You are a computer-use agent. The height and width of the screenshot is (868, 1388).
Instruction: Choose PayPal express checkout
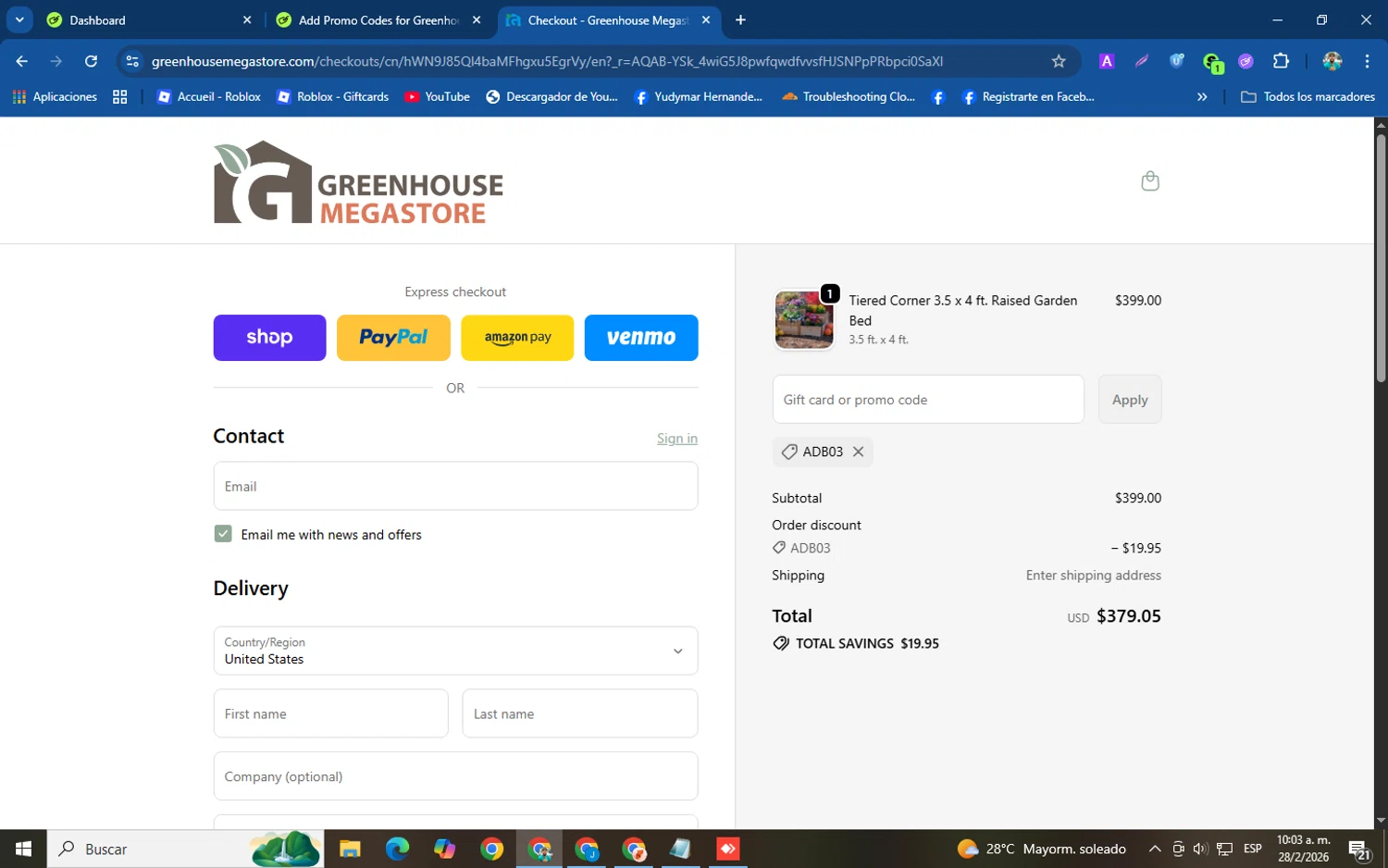pos(393,338)
